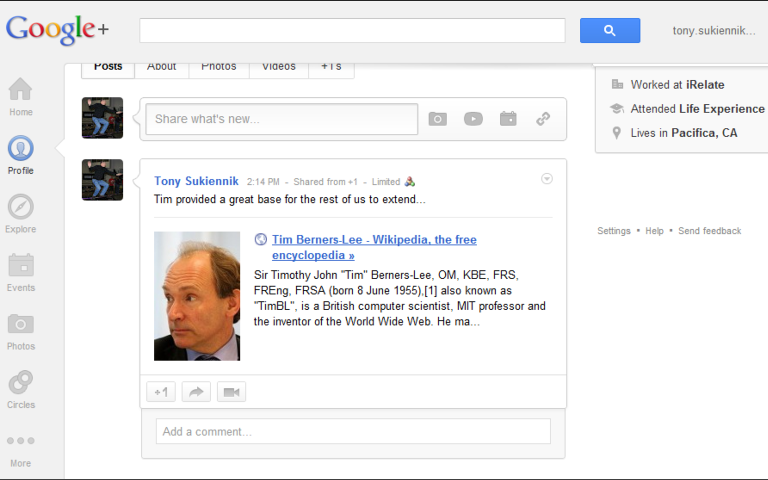Give a +1 to Tony's post

tap(161, 392)
